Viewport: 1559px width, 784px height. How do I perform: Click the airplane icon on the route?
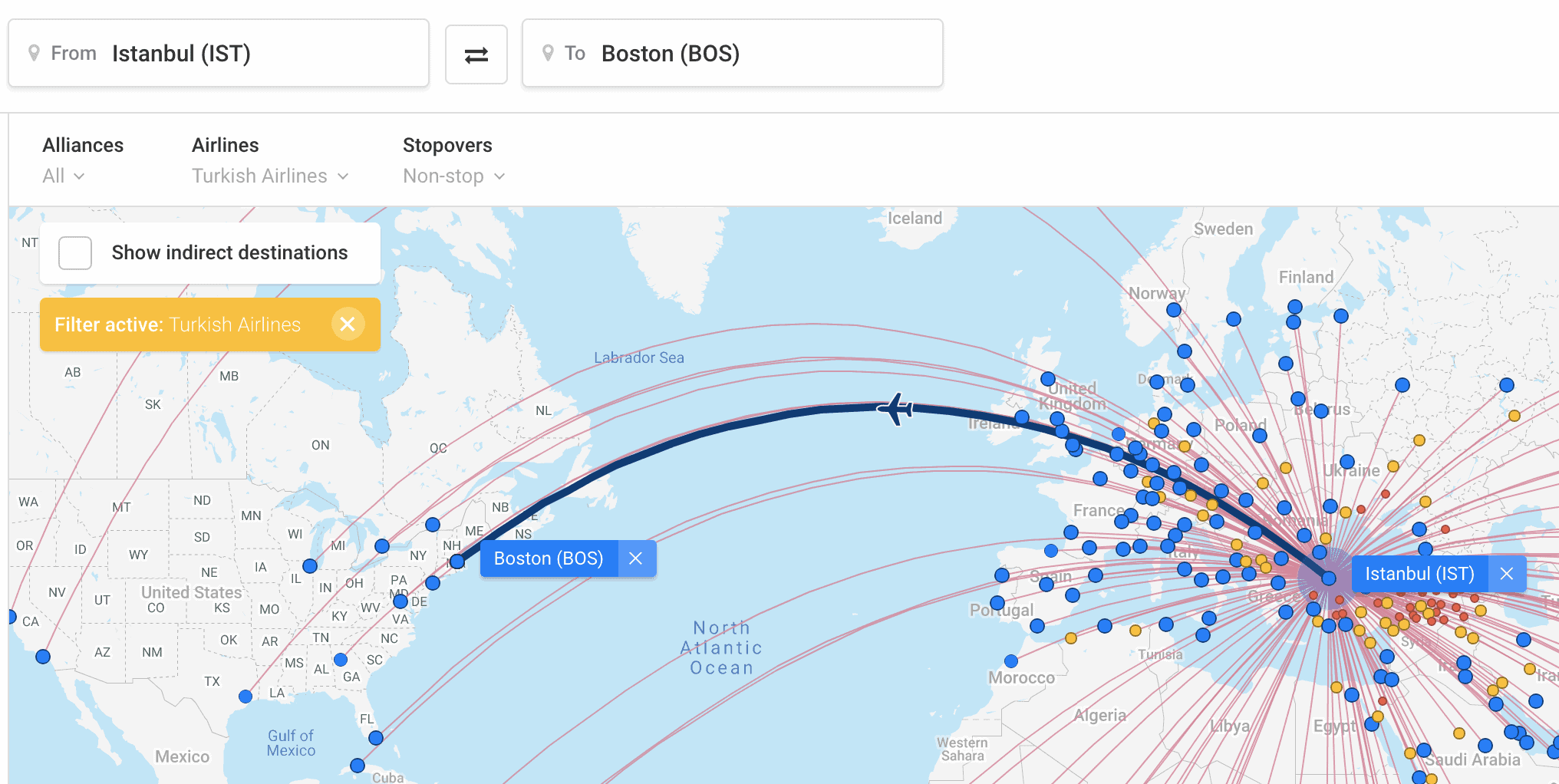[x=895, y=408]
